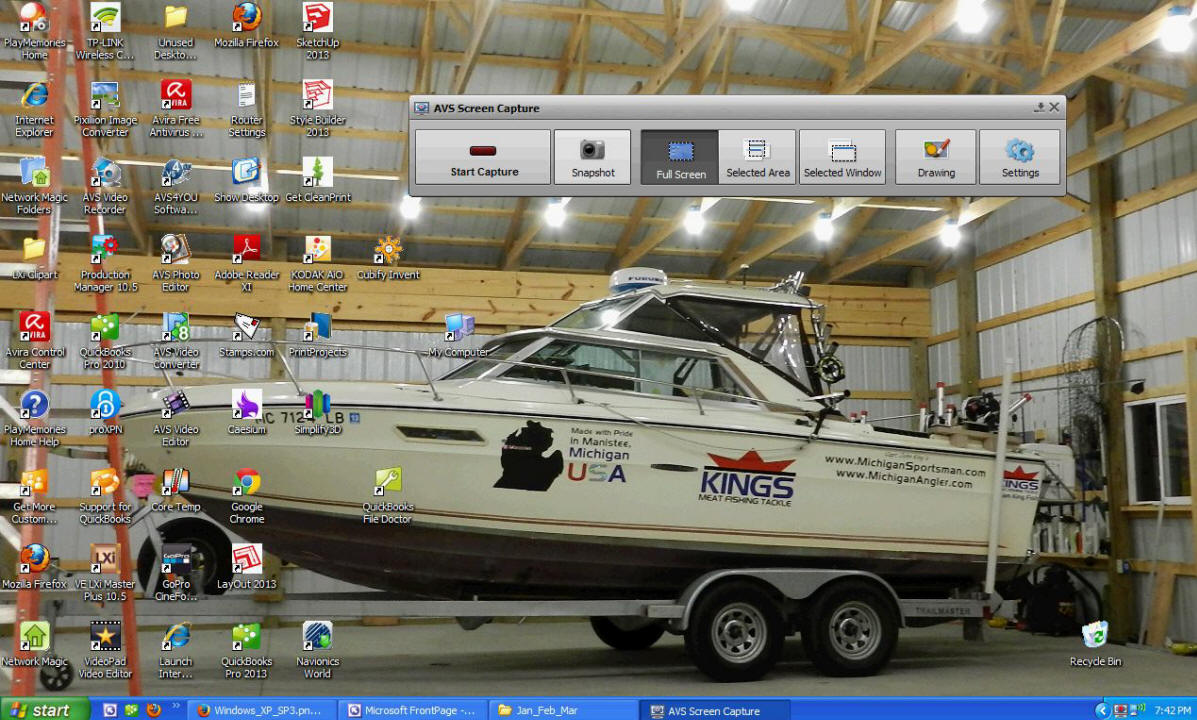The width and height of the screenshot is (1197, 720).
Task: Select the Recycle Bin icon
Action: click(1094, 635)
